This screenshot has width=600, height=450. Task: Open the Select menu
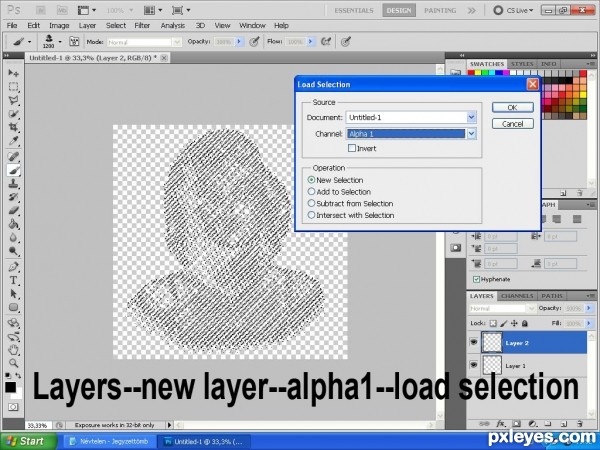click(116, 26)
